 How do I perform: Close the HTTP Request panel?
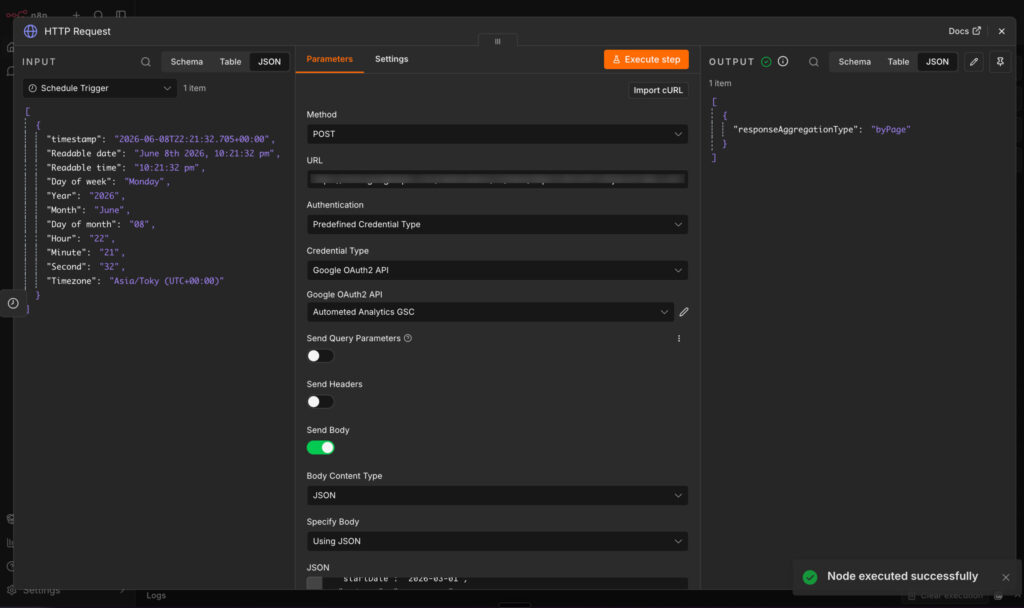(x=1001, y=31)
